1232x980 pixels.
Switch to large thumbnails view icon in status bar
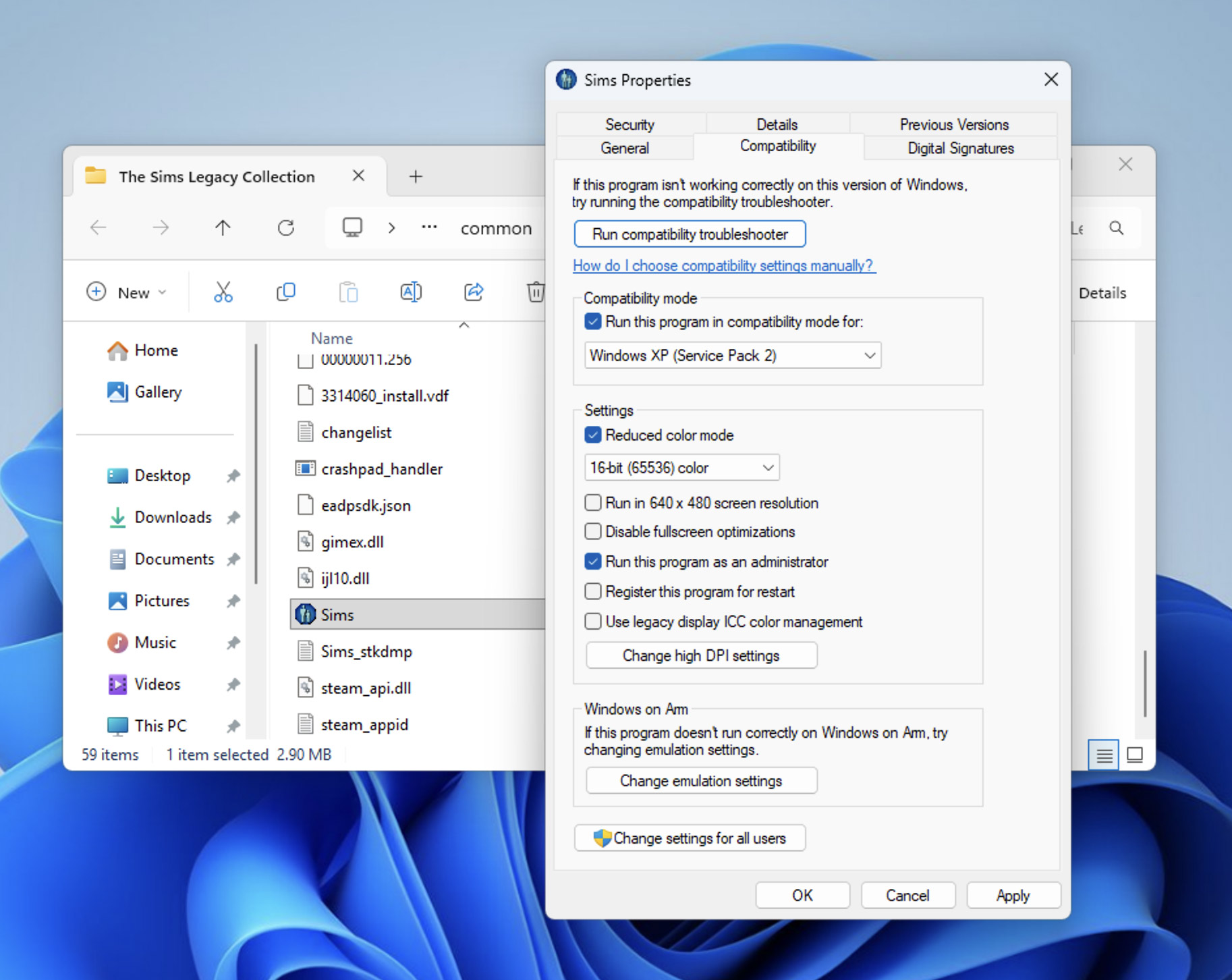coord(1135,755)
